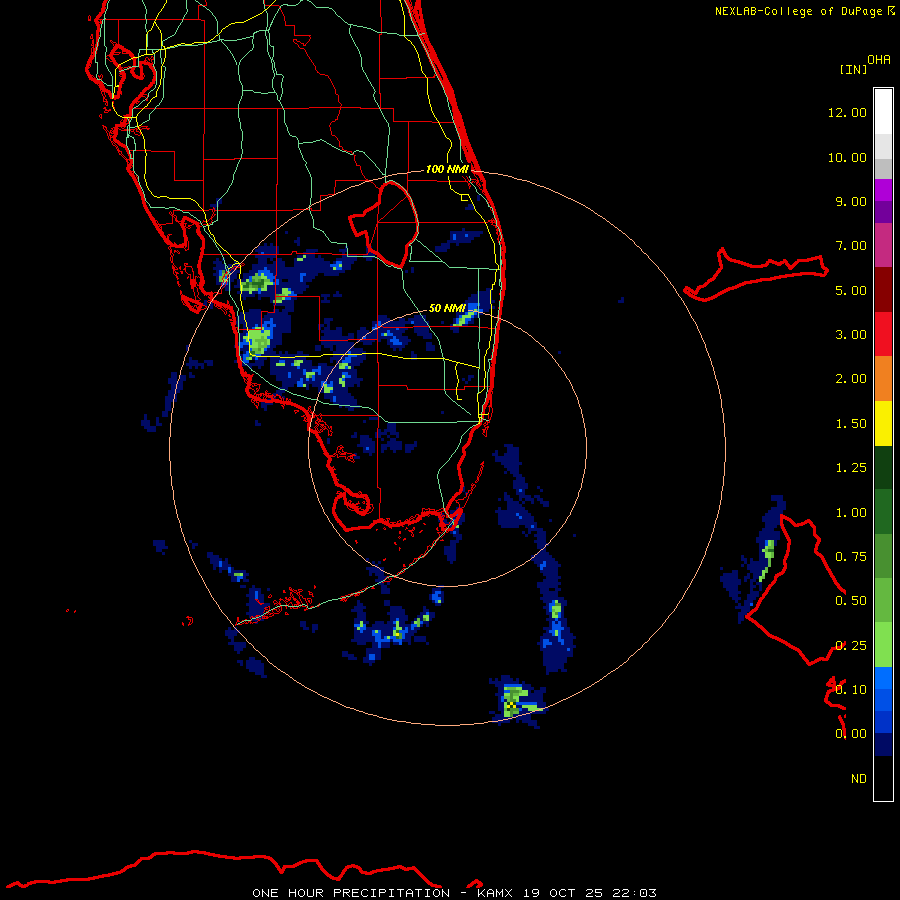The image size is (900, 900).
Task: Click the 7.00 legend value
Action: click(851, 246)
